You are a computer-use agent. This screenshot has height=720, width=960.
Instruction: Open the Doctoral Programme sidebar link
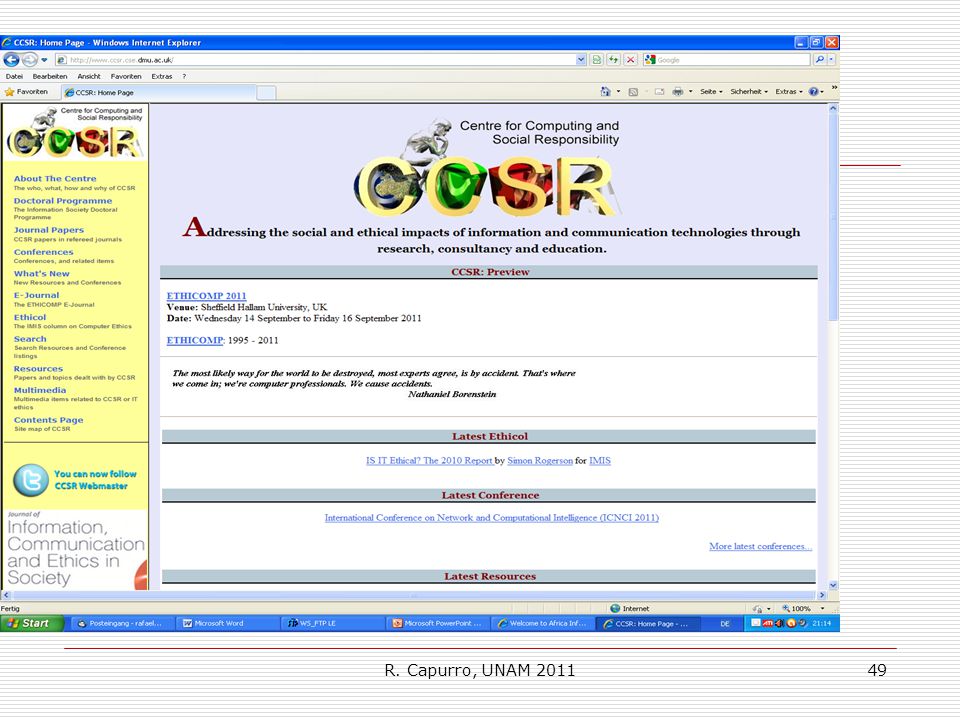[x=63, y=201]
